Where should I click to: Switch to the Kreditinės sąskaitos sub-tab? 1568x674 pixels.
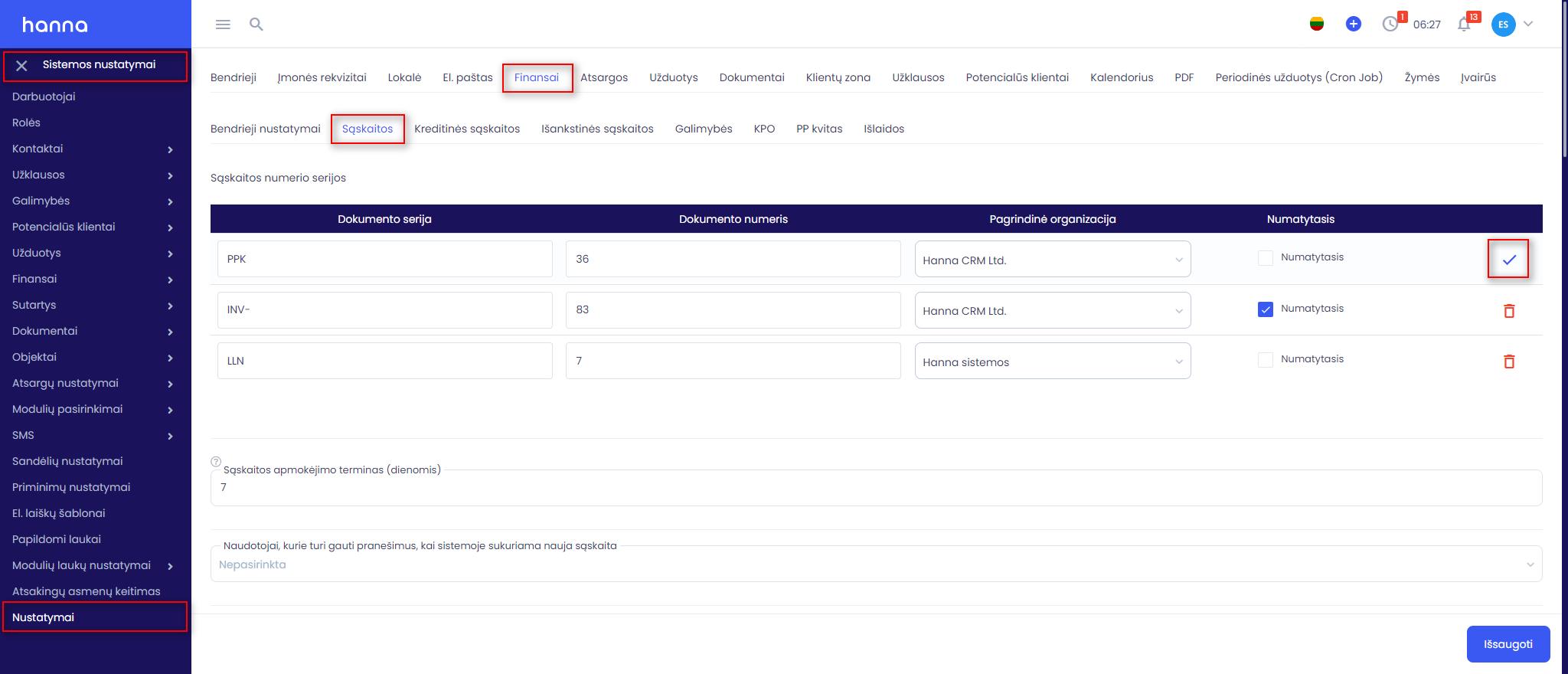(467, 129)
